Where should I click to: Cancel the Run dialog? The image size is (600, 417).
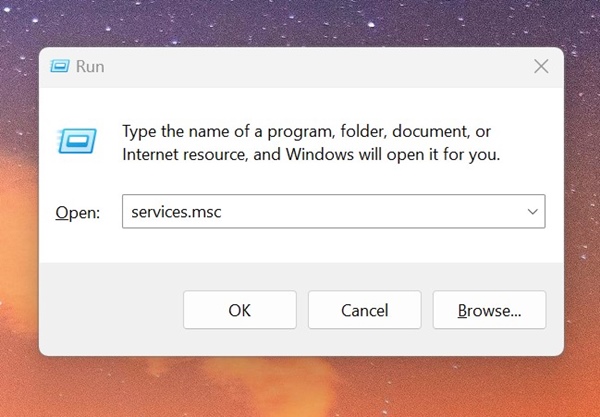coord(364,310)
